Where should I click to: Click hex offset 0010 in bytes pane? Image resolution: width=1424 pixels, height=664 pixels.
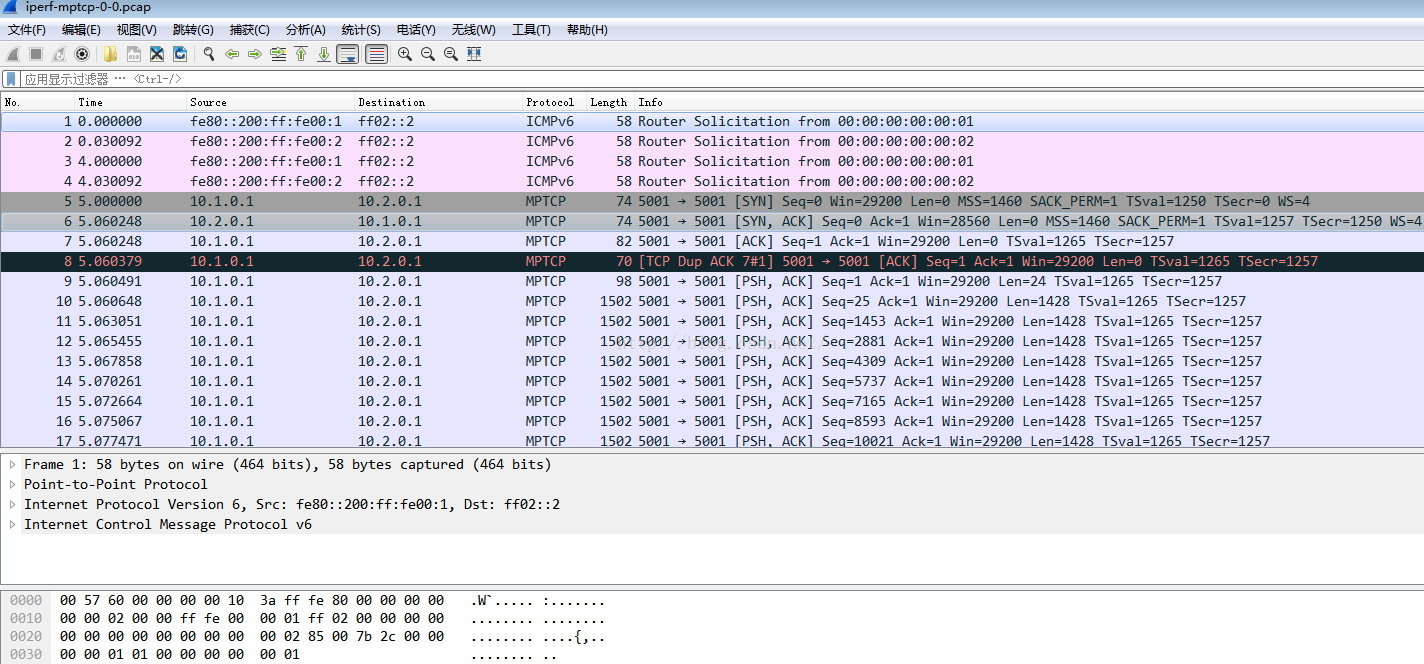26,618
